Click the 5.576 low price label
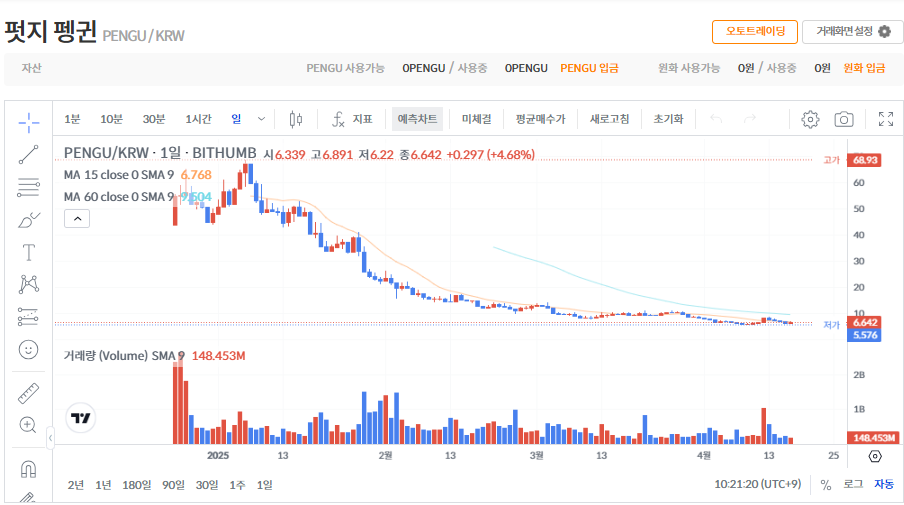This screenshot has width=904, height=505. [x=864, y=335]
